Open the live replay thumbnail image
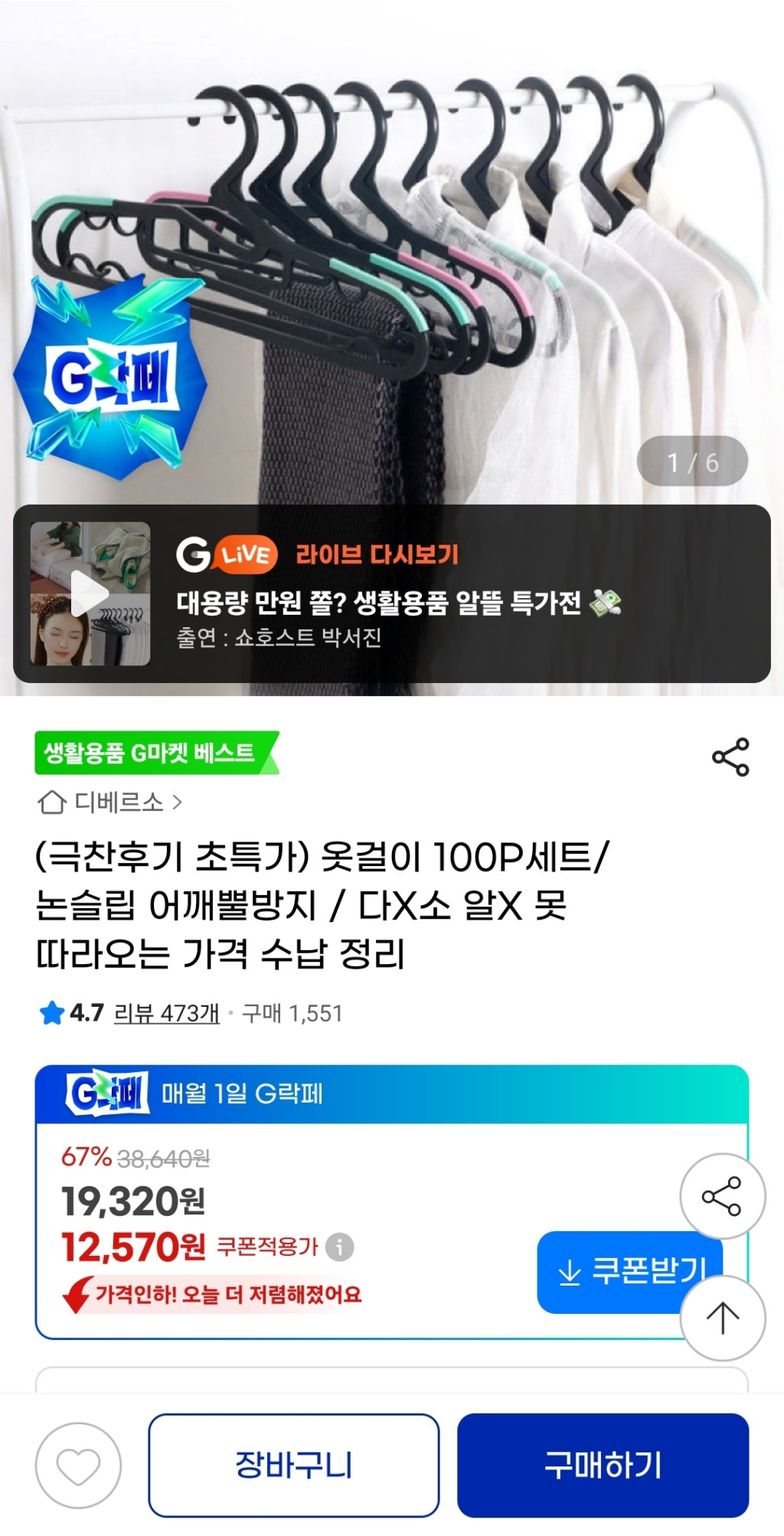This screenshot has height=1536, width=784. click(90, 593)
